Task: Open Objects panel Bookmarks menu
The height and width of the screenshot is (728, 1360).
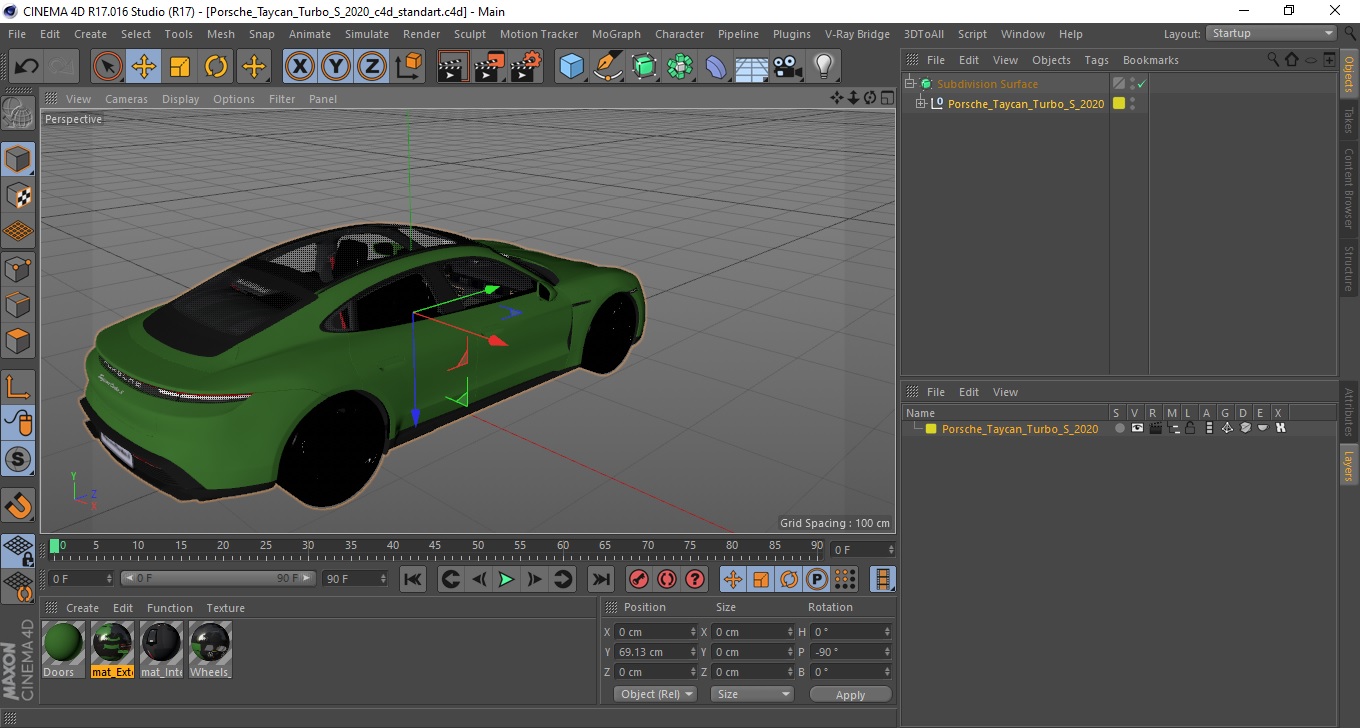Action: click(x=1151, y=60)
